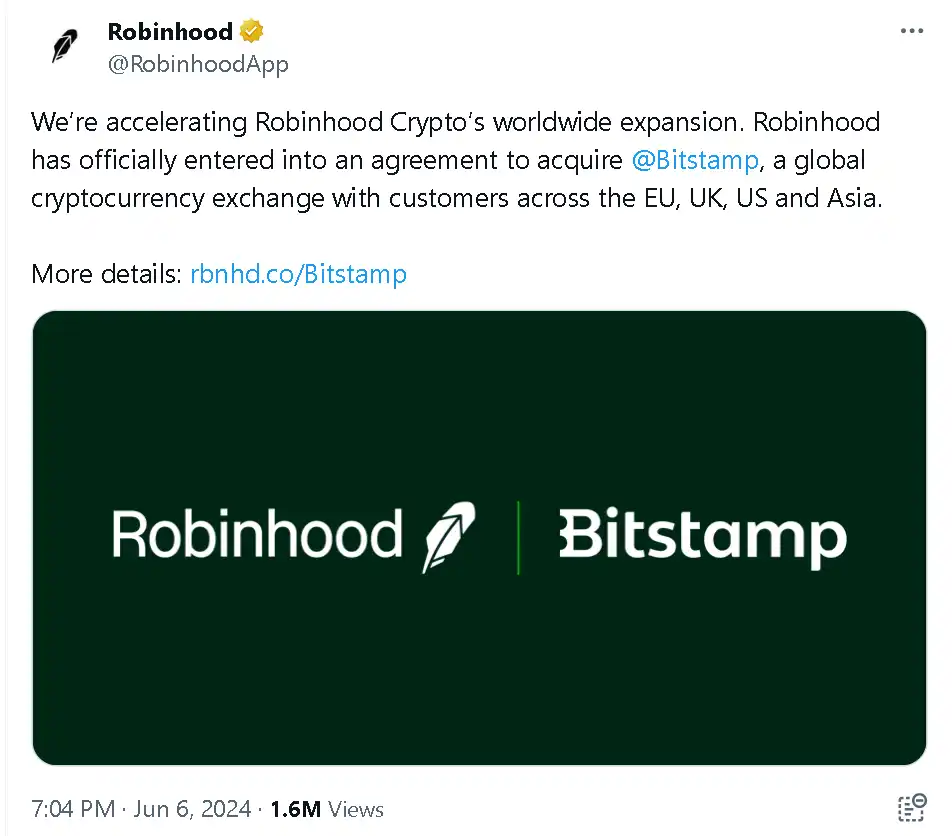The height and width of the screenshot is (836, 952).
Task: Click the gold verified badge beside Robinhood
Action: 250,31
